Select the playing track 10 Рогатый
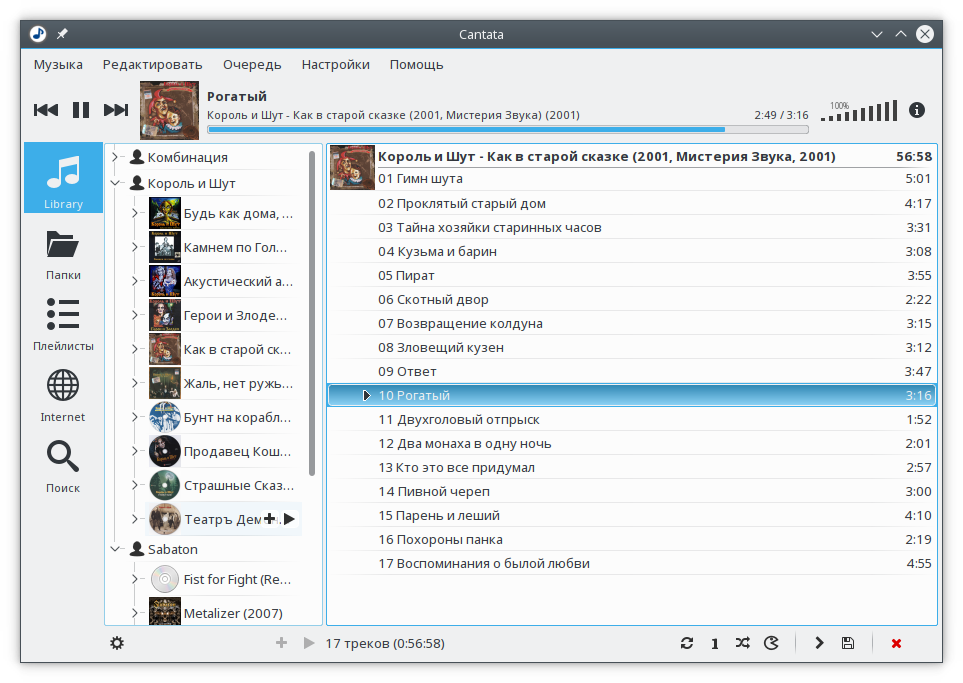This screenshot has width=963, height=683. (x=633, y=395)
